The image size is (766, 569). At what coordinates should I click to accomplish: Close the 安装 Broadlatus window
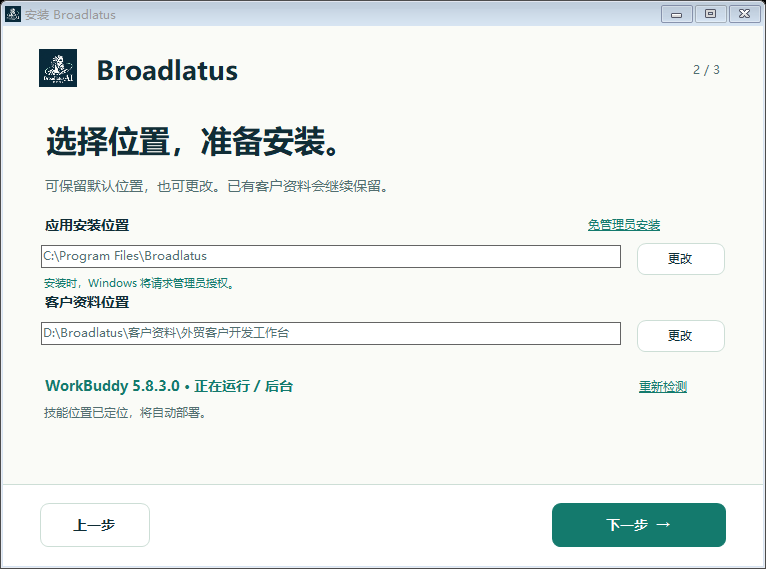pyautogui.click(x=745, y=14)
